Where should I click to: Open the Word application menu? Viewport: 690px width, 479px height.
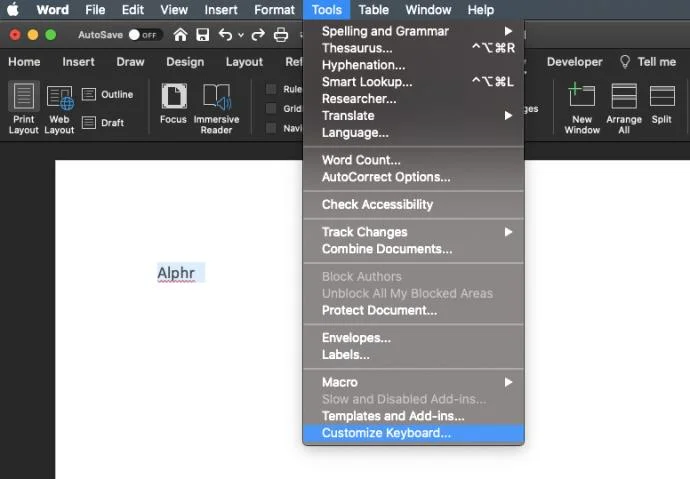pos(52,10)
